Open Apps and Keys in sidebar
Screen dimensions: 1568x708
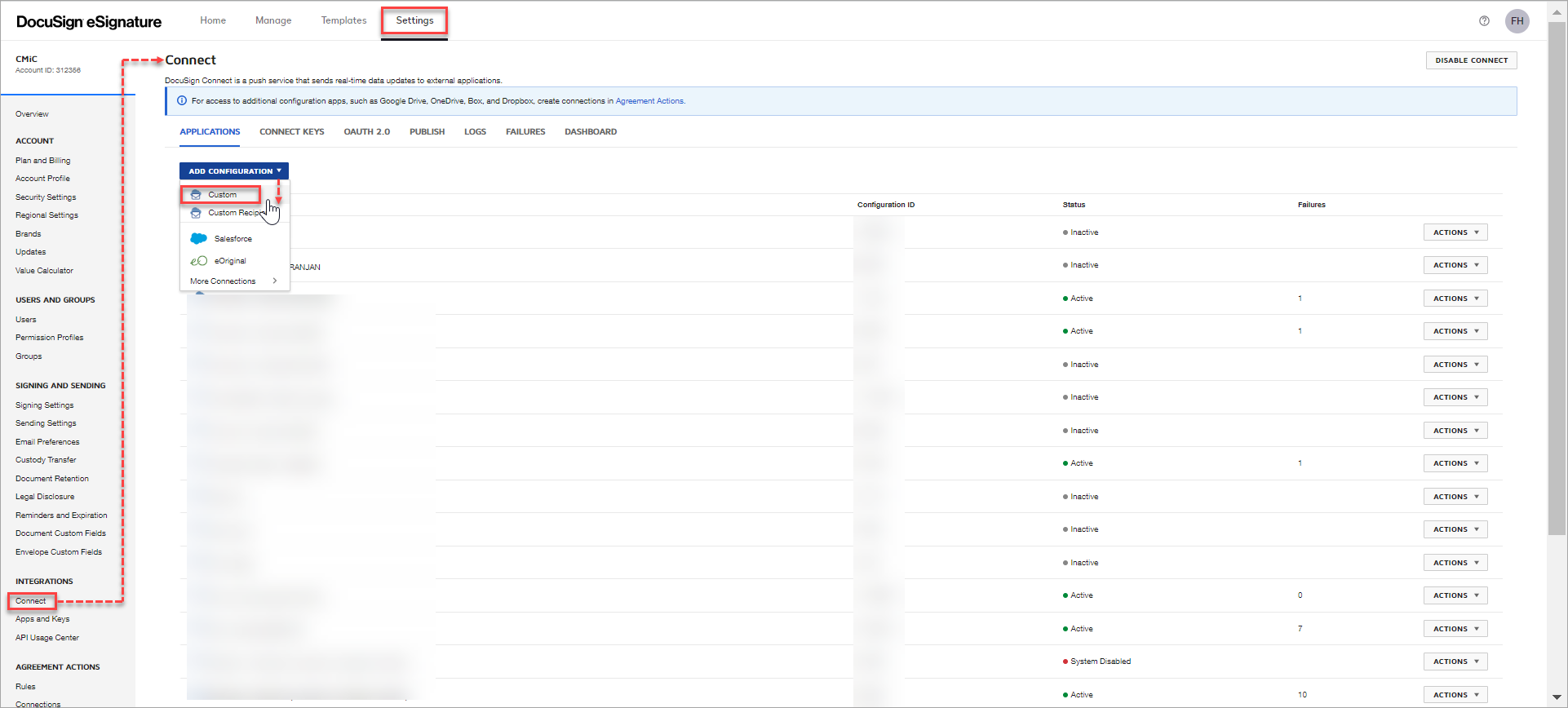(42, 619)
